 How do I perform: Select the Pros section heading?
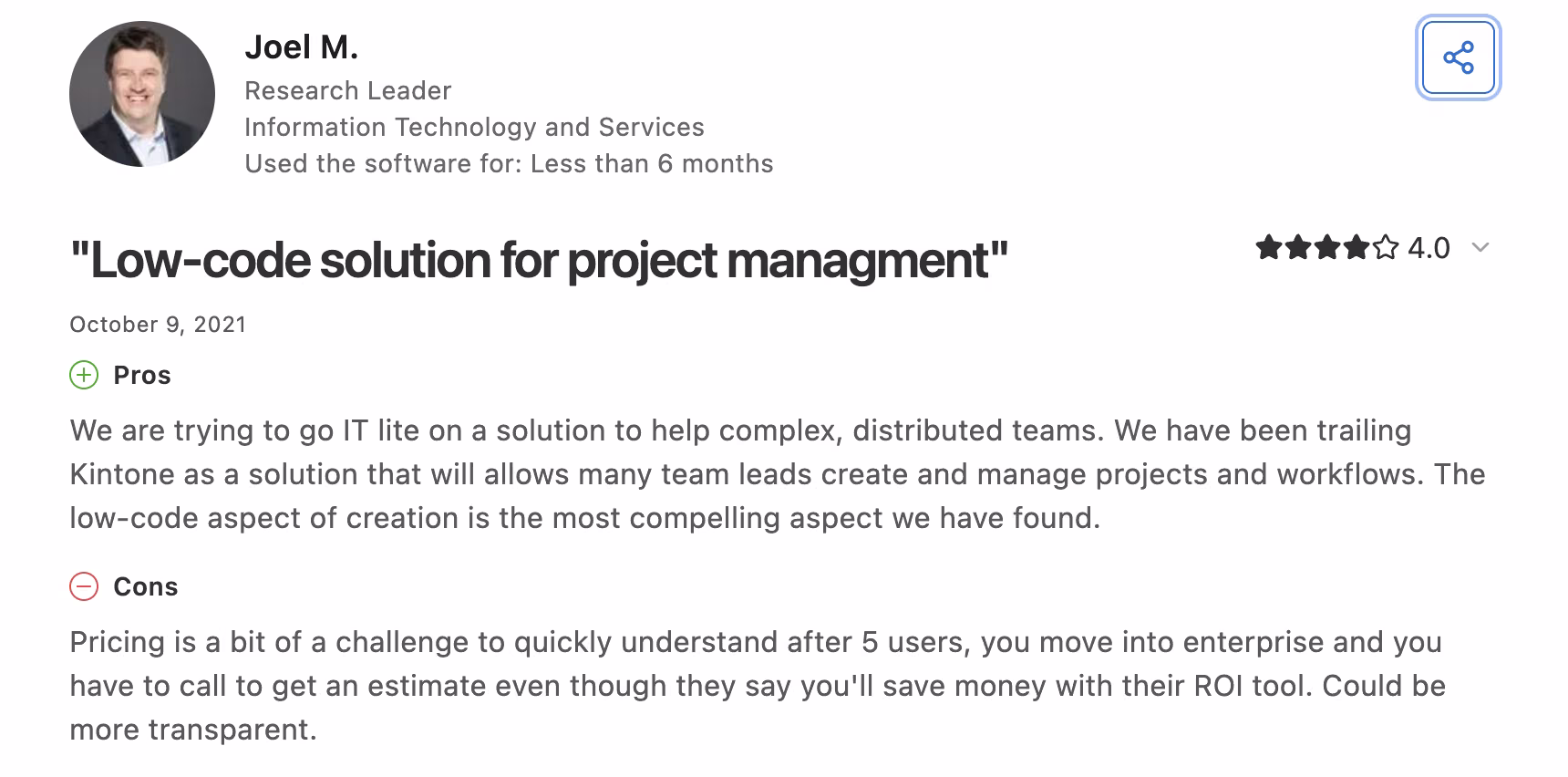[142, 375]
